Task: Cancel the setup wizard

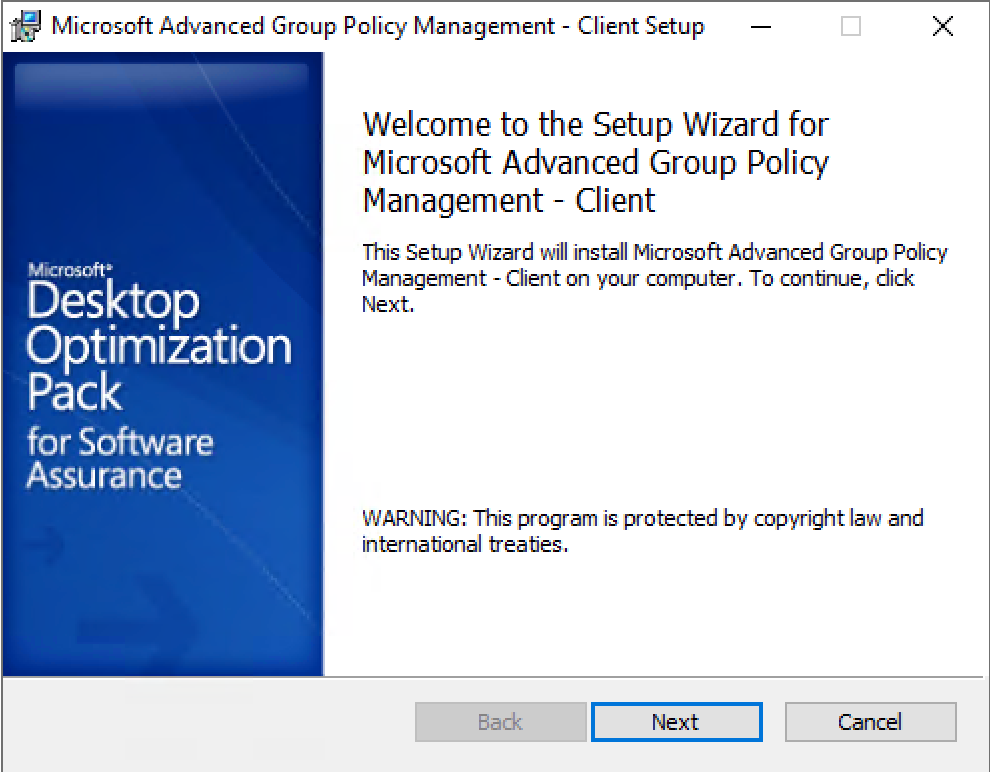Action: click(870, 722)
